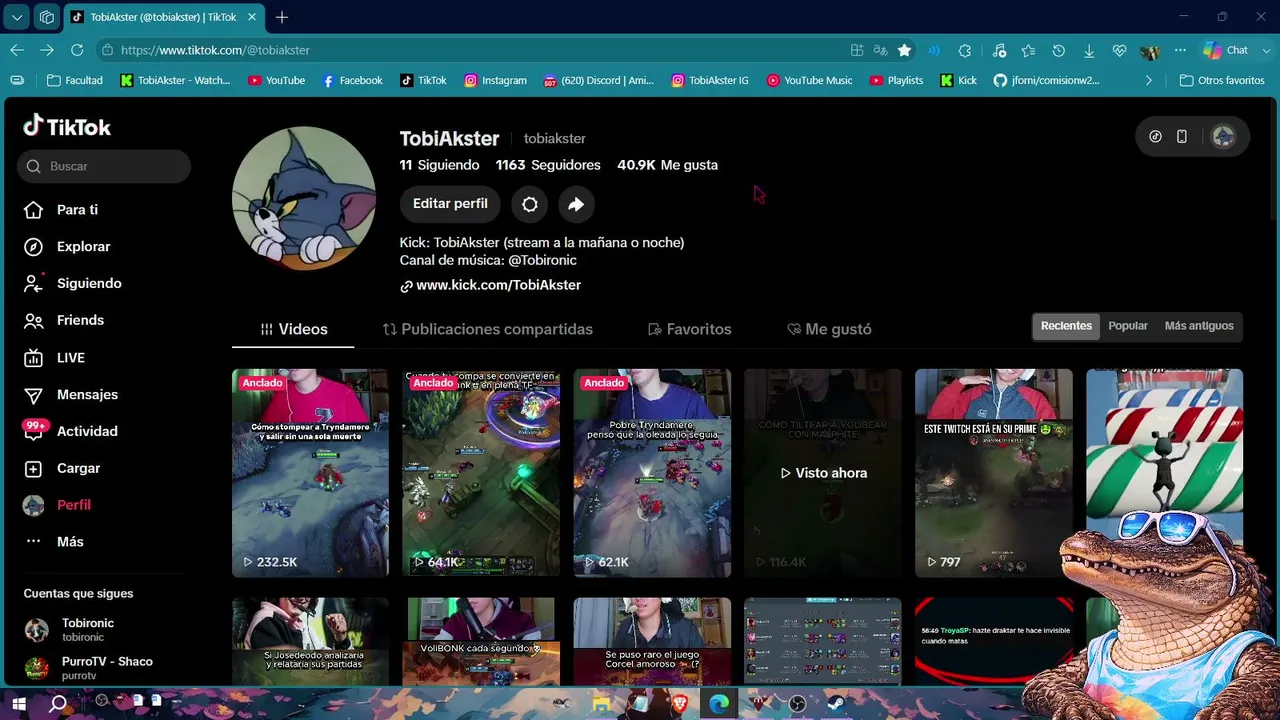Open the YouTube bookmark
The height and width of the screenshot is (720, 1280).
coord(276,80)
